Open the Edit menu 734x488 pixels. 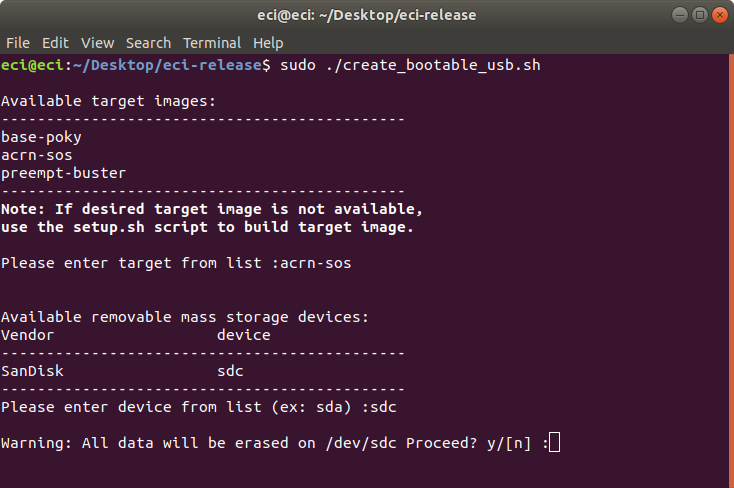coord(55,43)
